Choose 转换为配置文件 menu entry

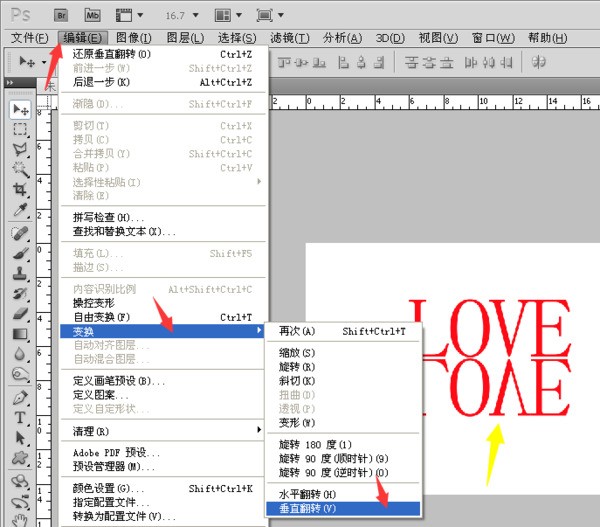click(x=162, y=516)
